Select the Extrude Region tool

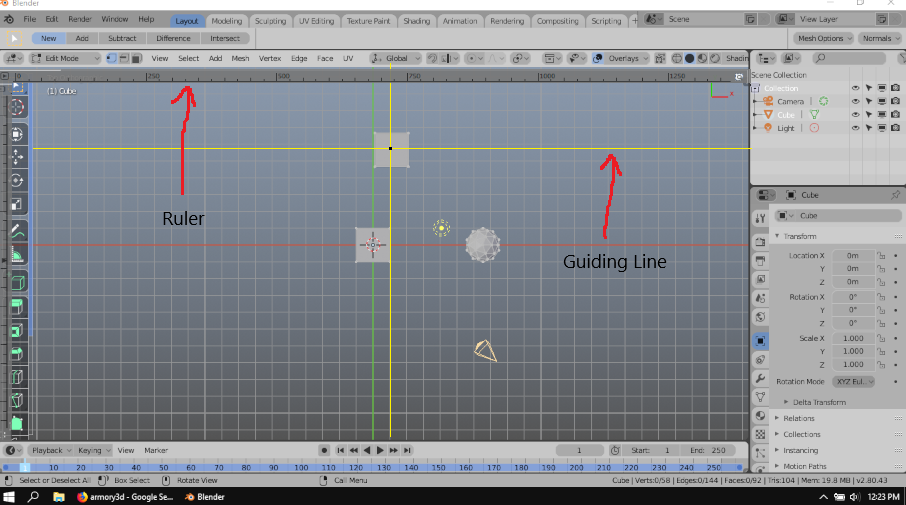tap(17, 307)
